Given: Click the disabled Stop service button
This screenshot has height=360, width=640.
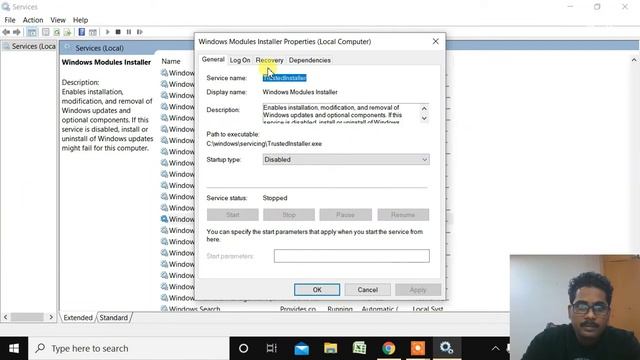Looking at the screenshot, I should pyautogui.click(x=289, y=215).
